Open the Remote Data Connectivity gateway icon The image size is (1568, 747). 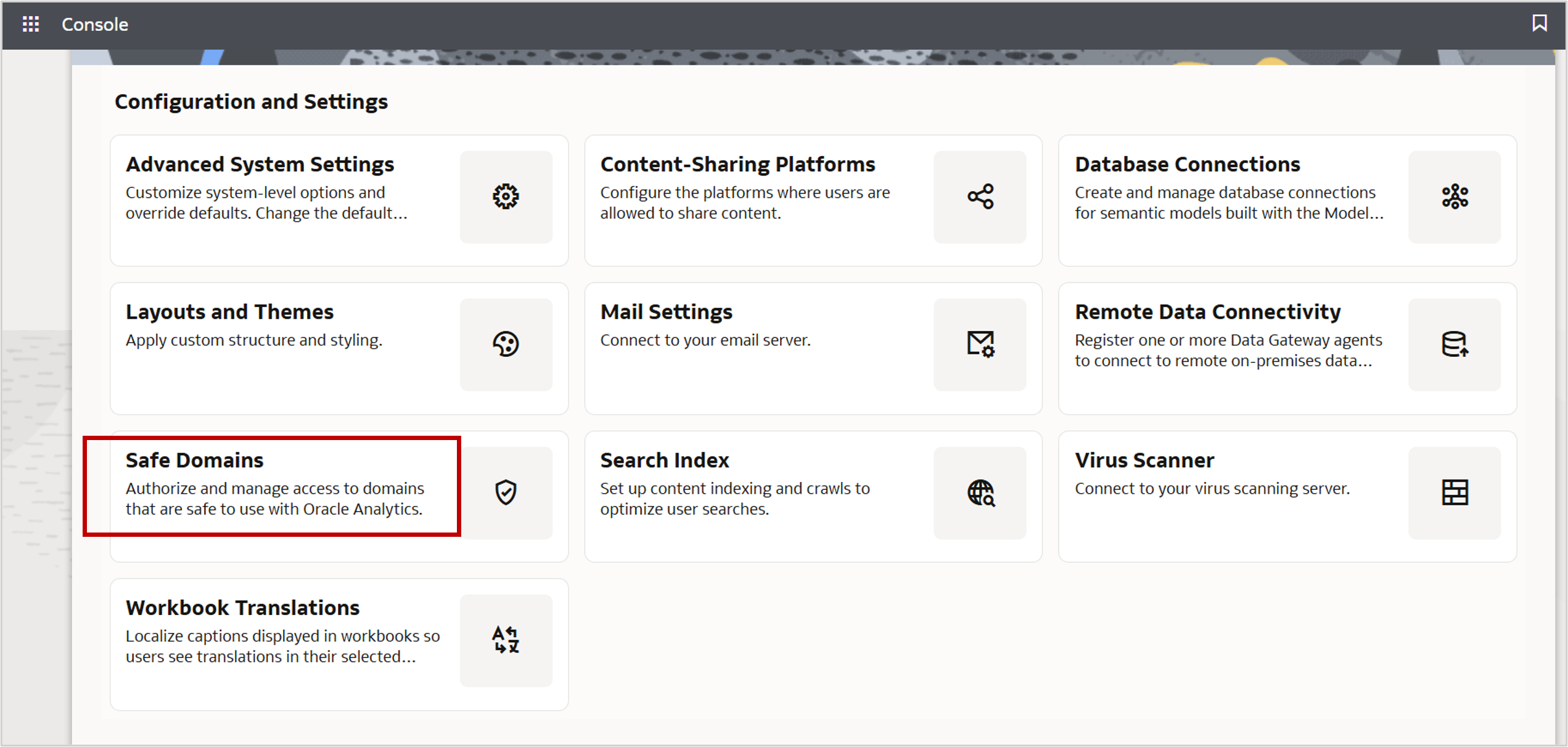(1455, 344)
